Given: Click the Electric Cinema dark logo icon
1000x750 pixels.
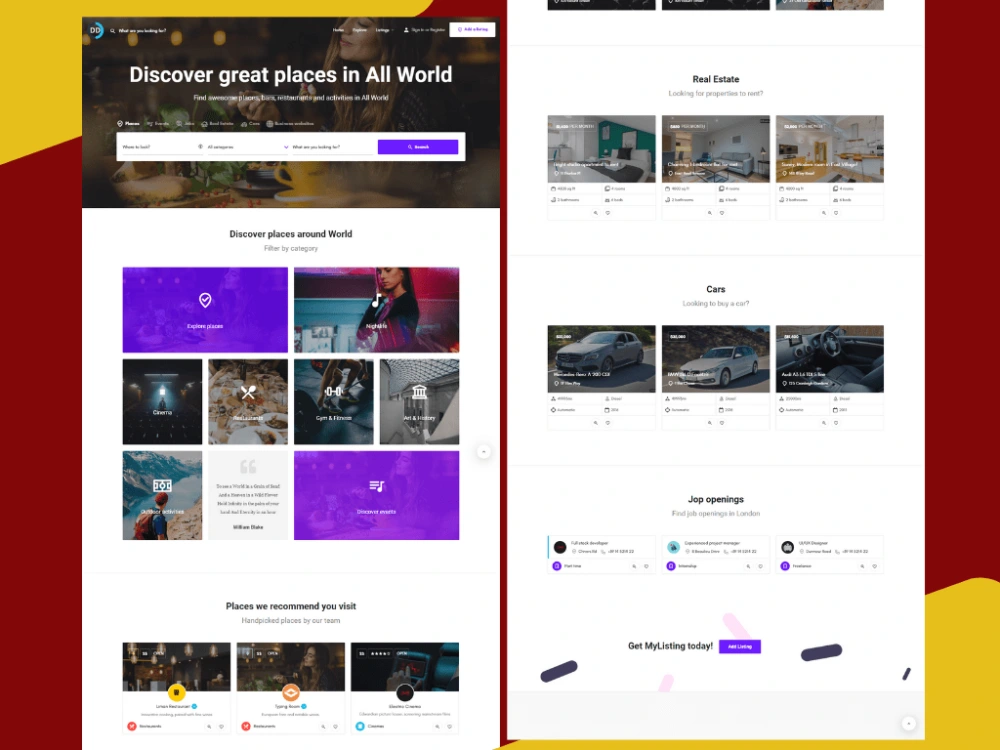Looking at the screenshot, I should click(405, 692).
